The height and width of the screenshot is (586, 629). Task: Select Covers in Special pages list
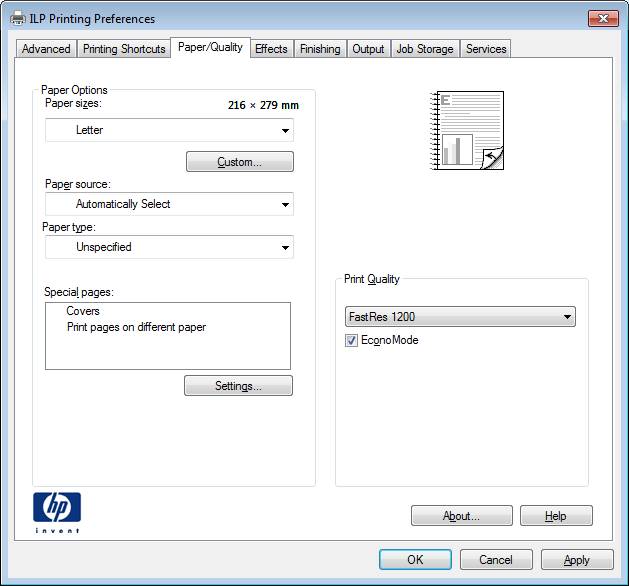[83, 312]
